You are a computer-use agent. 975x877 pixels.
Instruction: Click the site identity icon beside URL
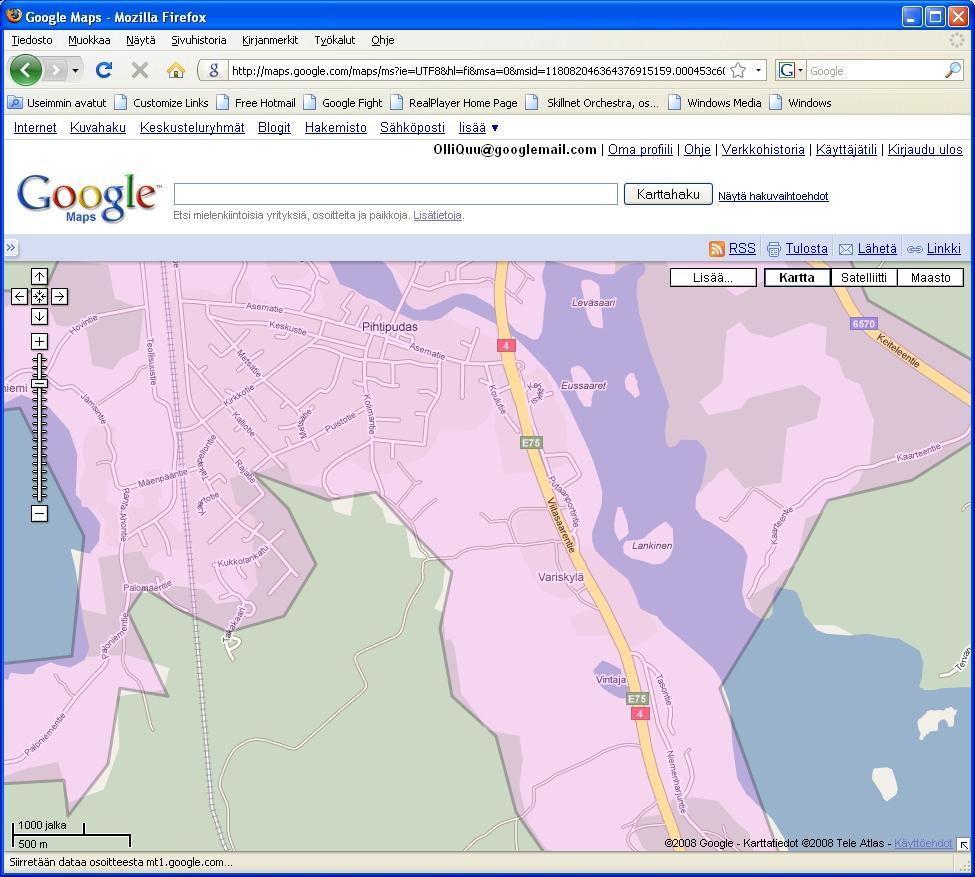click(x=213, y=70)
